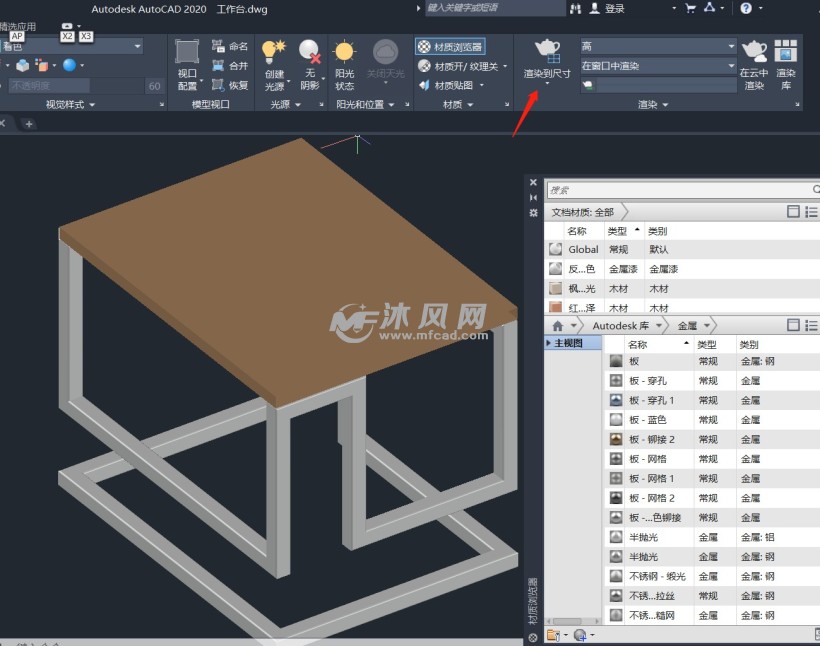Screen dimensions: 820x646
Task: Click the 键入关键字或短语 search box in title bar
Action: (x=495, y=8)
